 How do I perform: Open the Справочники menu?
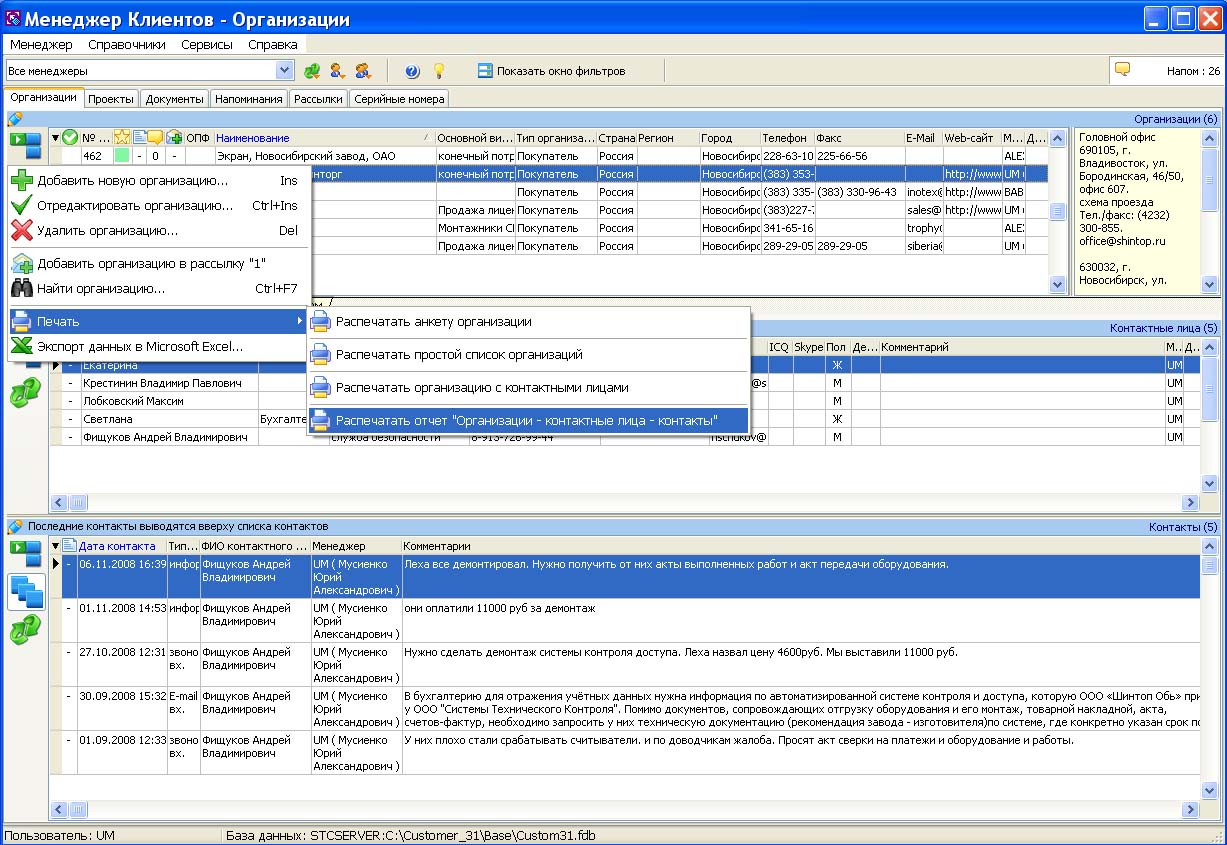click(126, 45)
